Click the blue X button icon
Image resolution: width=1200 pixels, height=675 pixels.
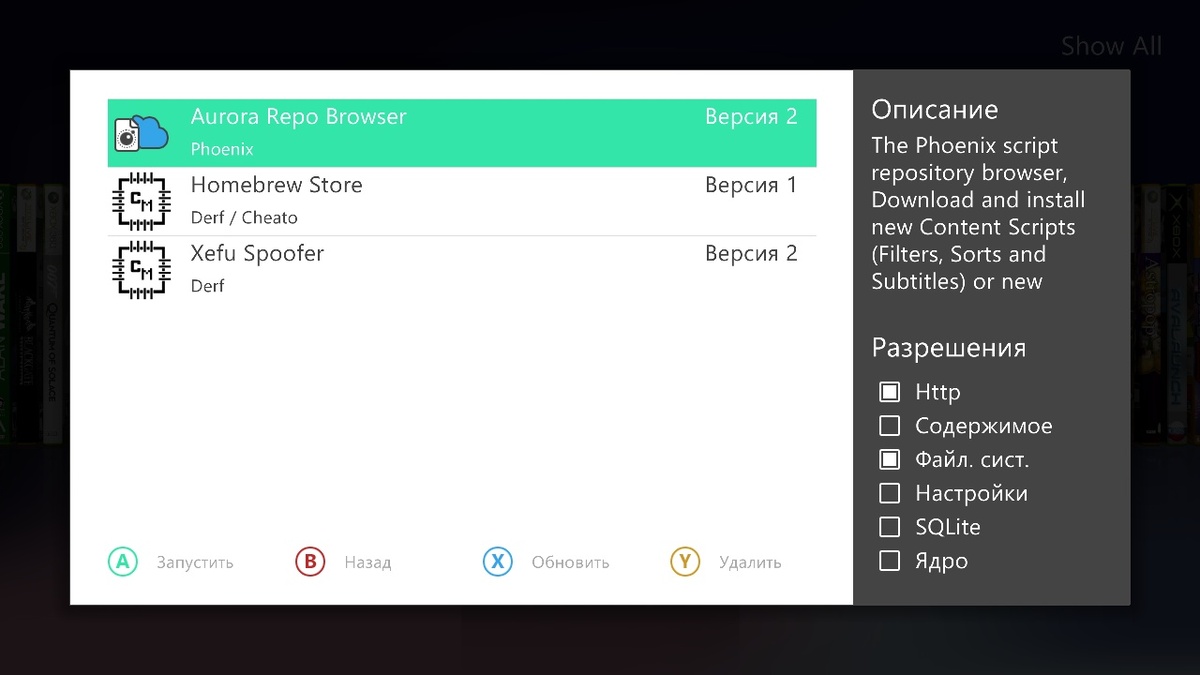(x=497, y=562)
